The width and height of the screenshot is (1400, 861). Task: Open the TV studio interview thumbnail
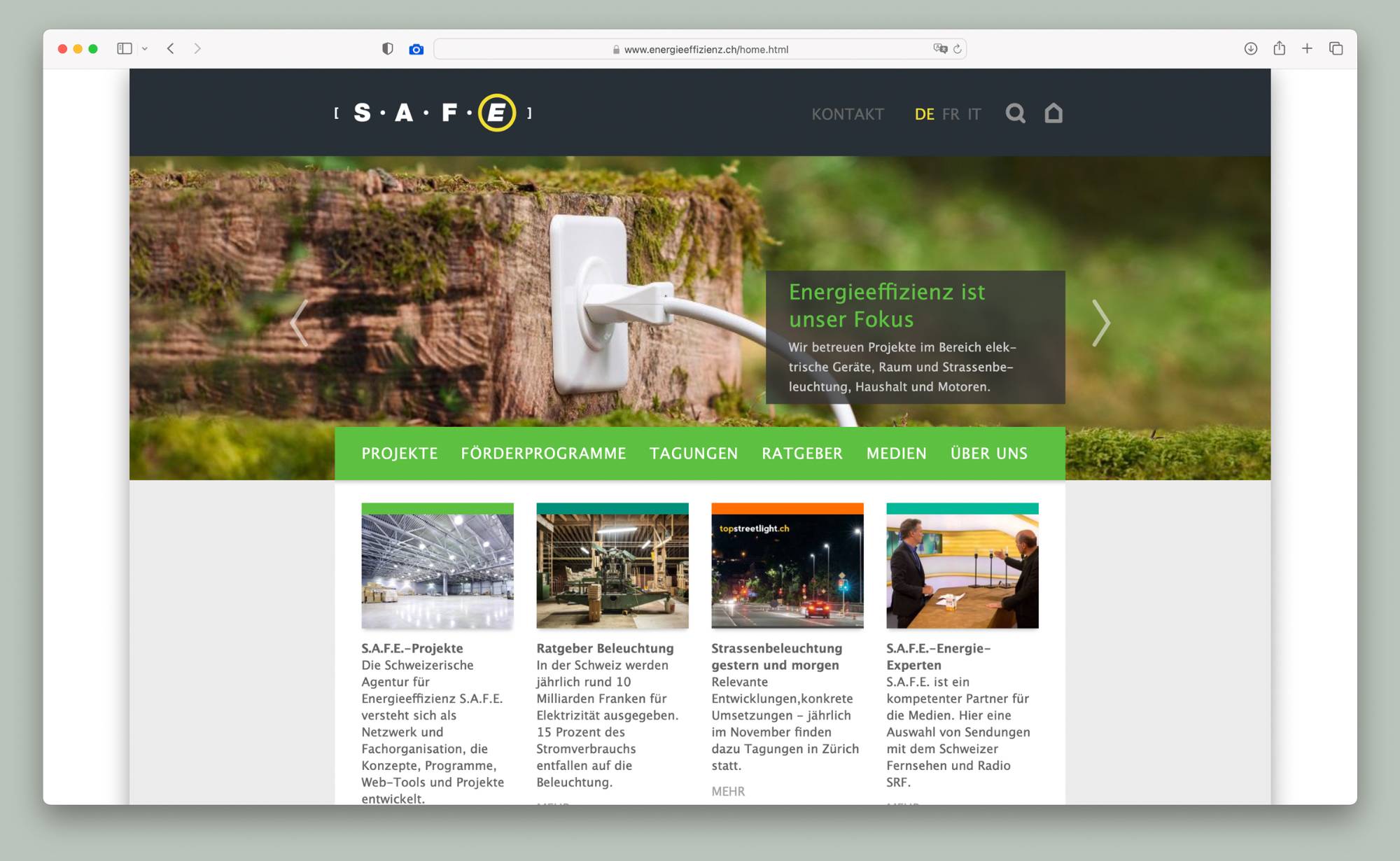pos(962,566)
